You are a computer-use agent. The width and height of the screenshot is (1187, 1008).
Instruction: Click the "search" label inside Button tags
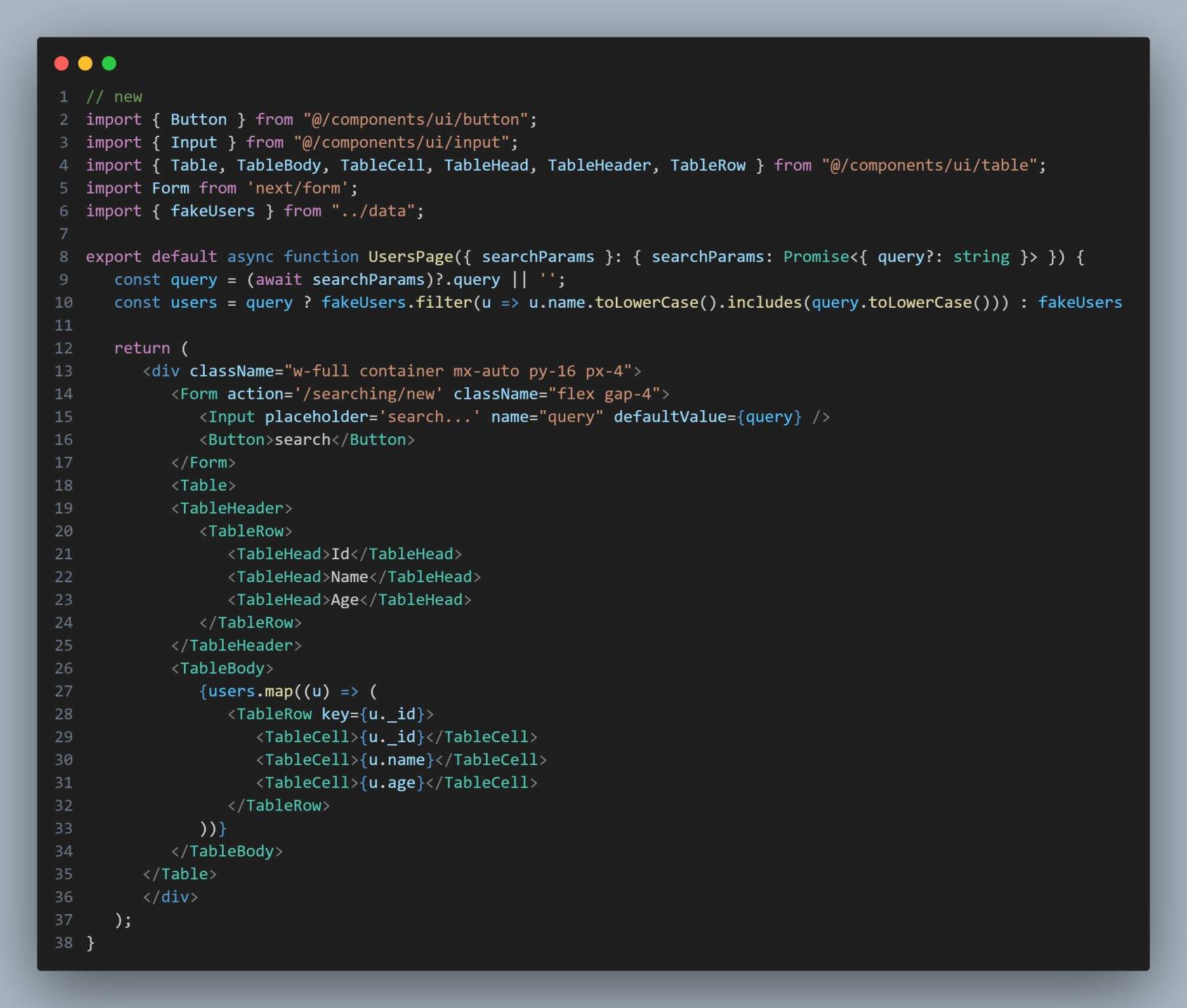point(303,440)
